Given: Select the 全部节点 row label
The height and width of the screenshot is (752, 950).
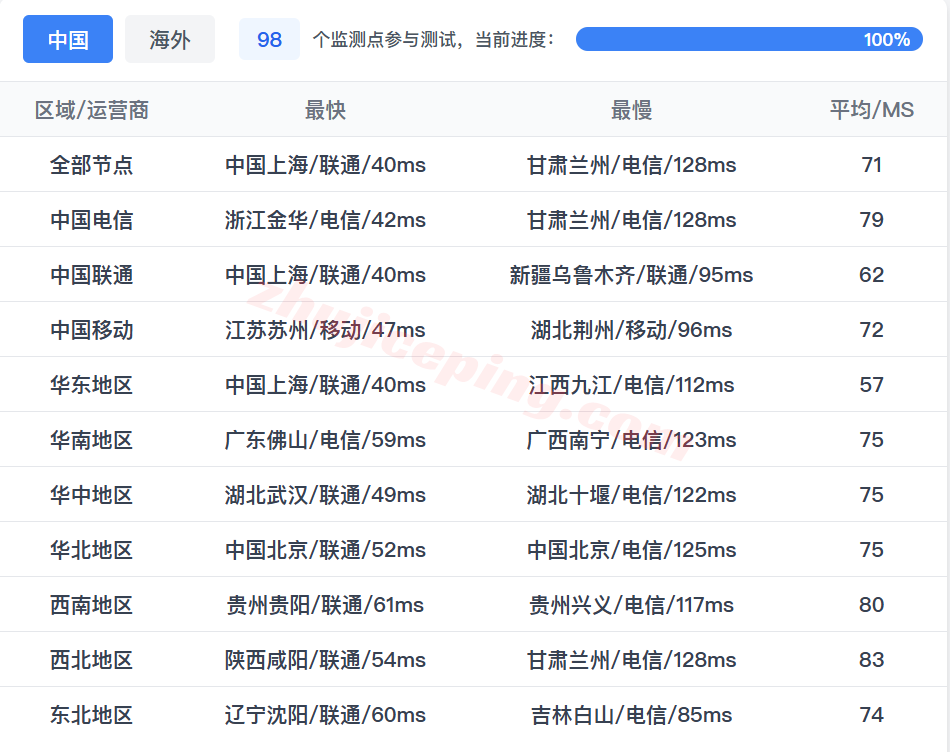Looking at the screenshot, I should (x=91, y=165).
